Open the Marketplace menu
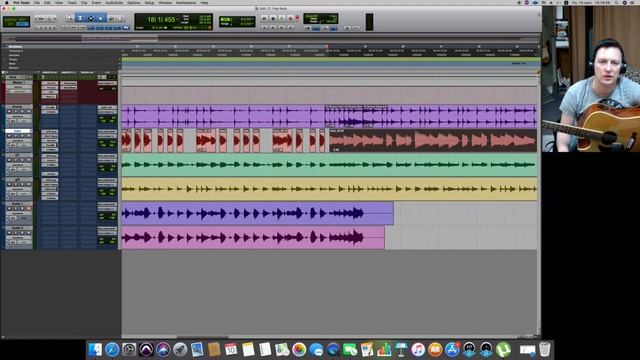The image size is (640, 360). coord(186,2)
